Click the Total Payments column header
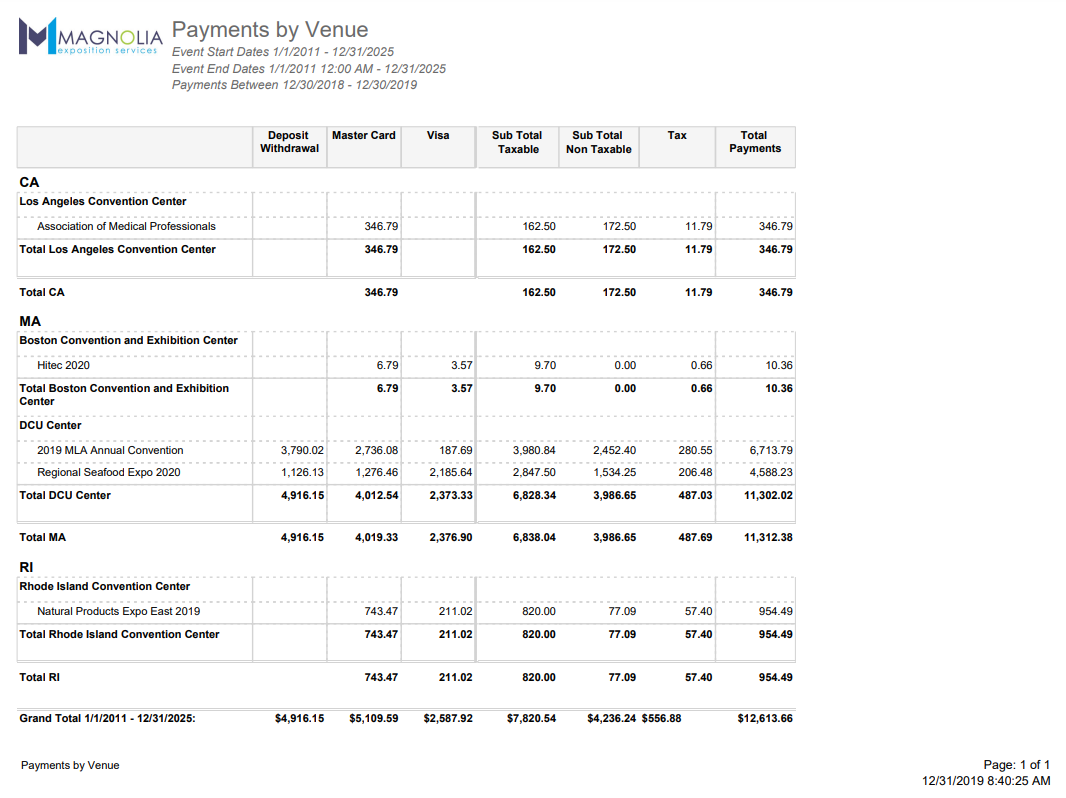 [755, 142]
